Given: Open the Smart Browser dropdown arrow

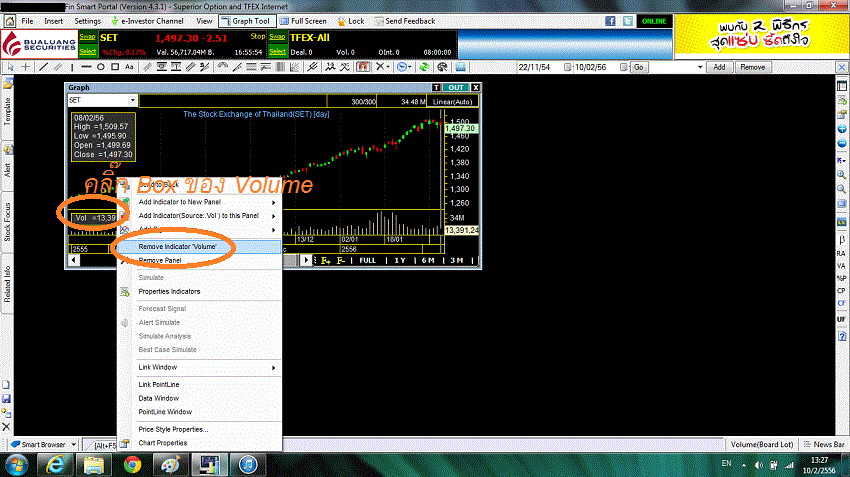Looking at the screenshot, I should (73, 444).
